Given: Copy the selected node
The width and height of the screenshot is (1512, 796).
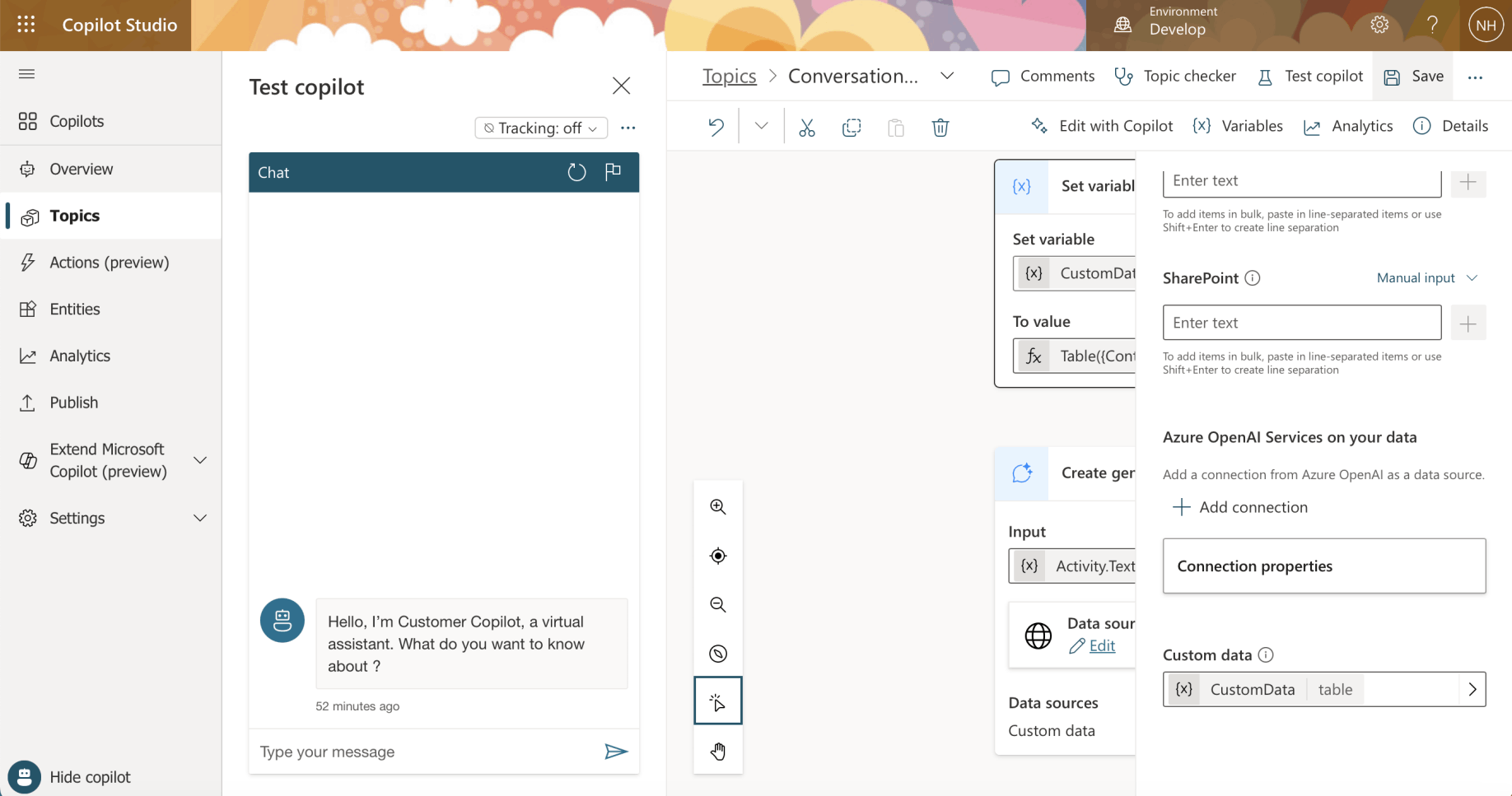Looking at the screenshot, I should [x=852, y=127].
